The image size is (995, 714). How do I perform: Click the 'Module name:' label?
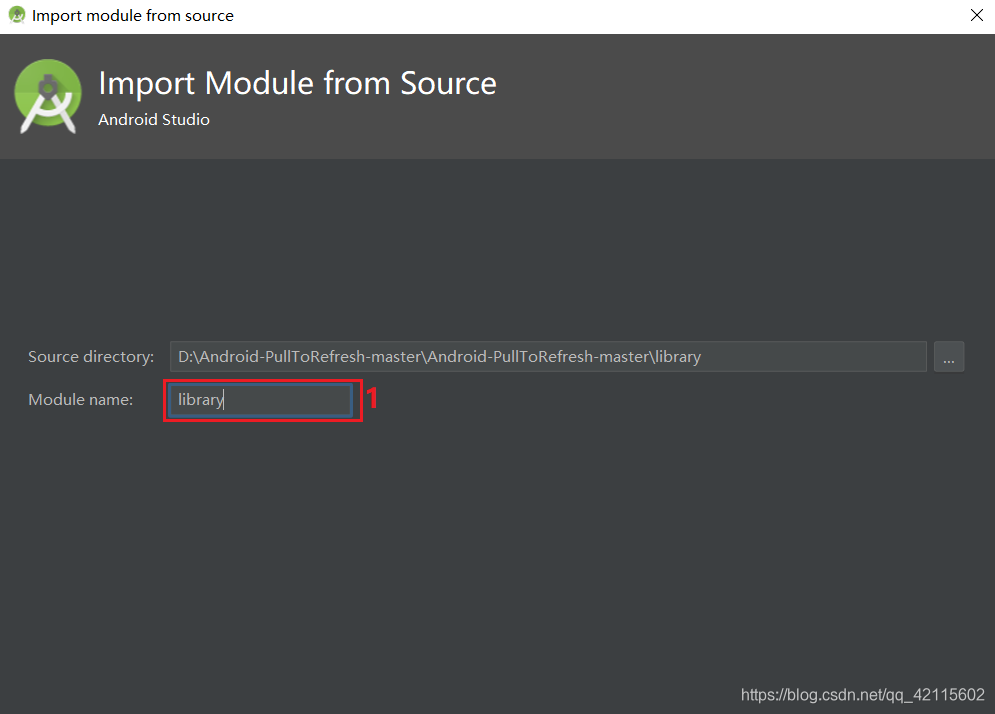click(81, 400)
